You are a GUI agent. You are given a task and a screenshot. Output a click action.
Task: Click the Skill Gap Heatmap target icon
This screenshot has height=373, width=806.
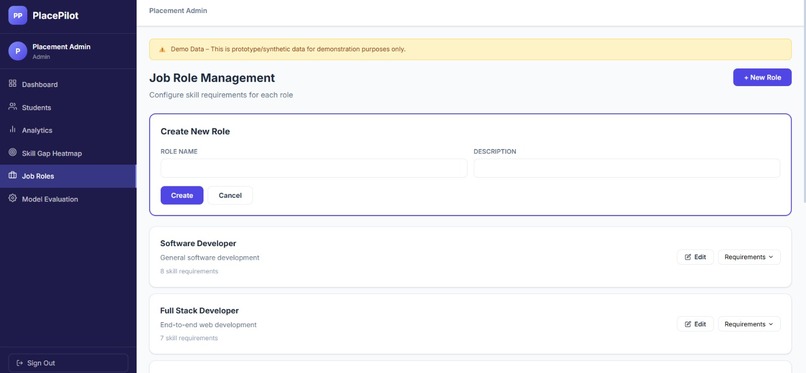tap(13, 153)
